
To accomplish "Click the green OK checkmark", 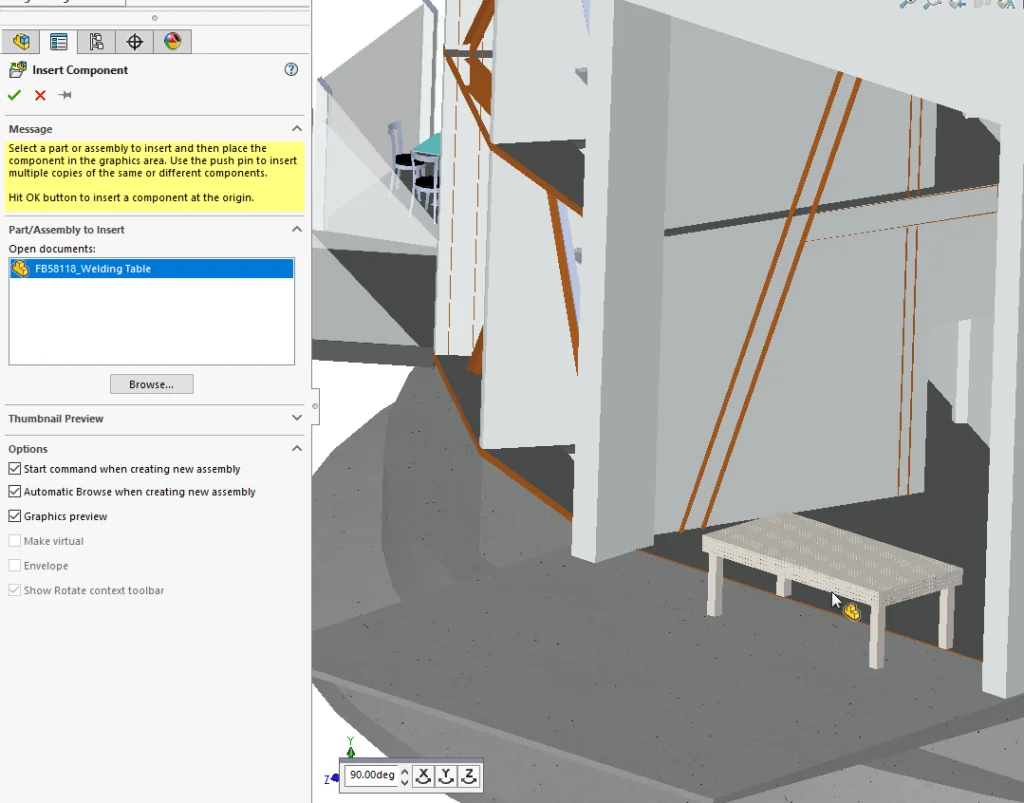I will [x=14, y=95].
